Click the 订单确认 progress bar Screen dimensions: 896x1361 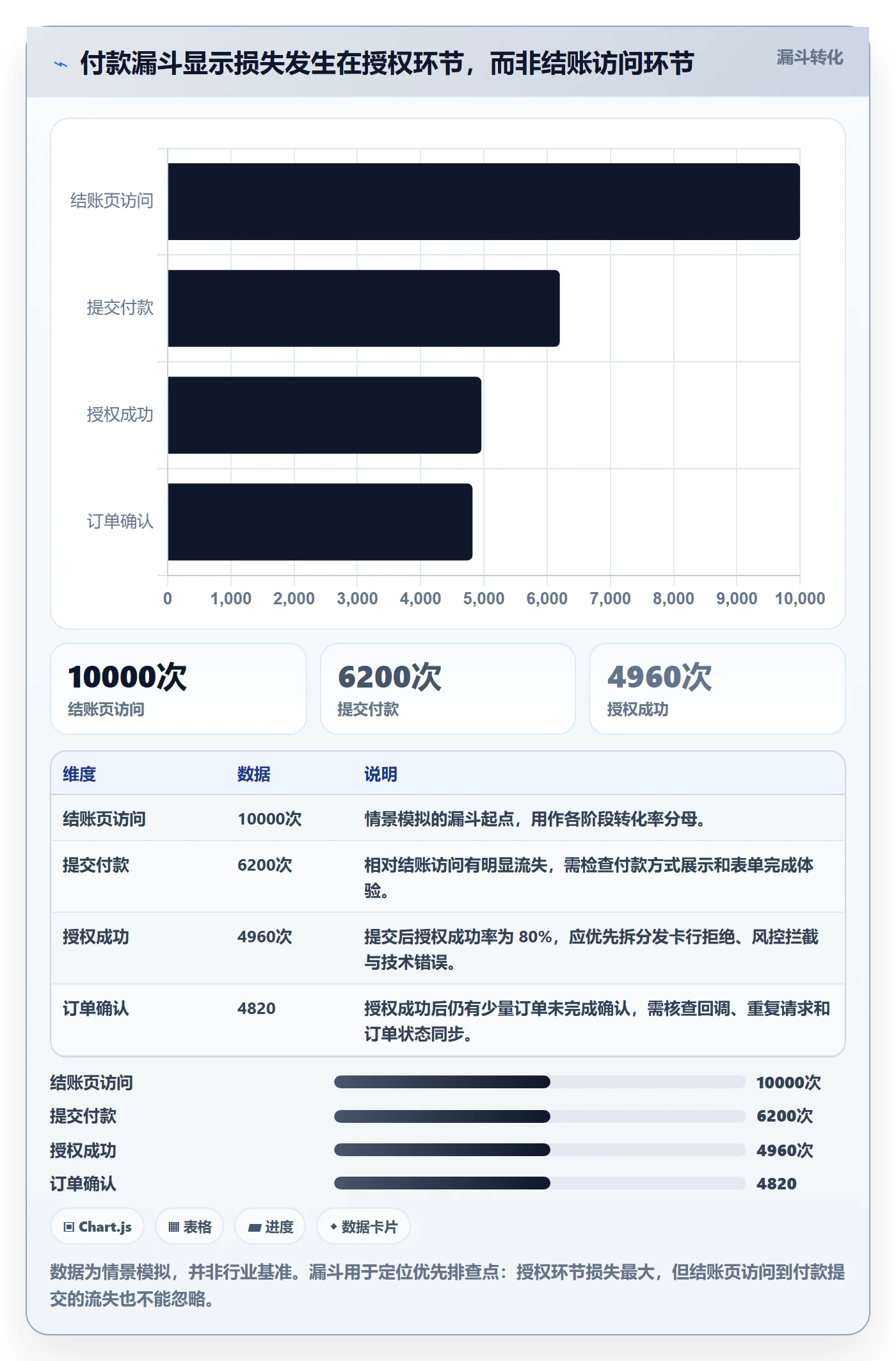pos(540,1183)
